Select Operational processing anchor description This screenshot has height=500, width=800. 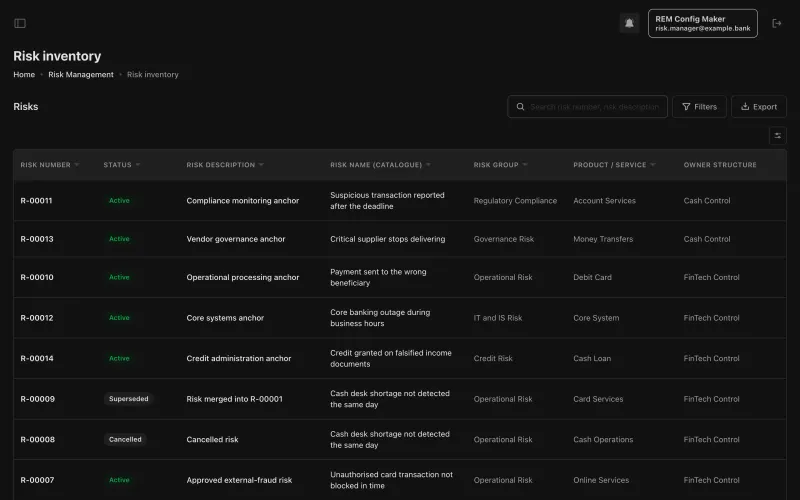click(x=243, y=277)
